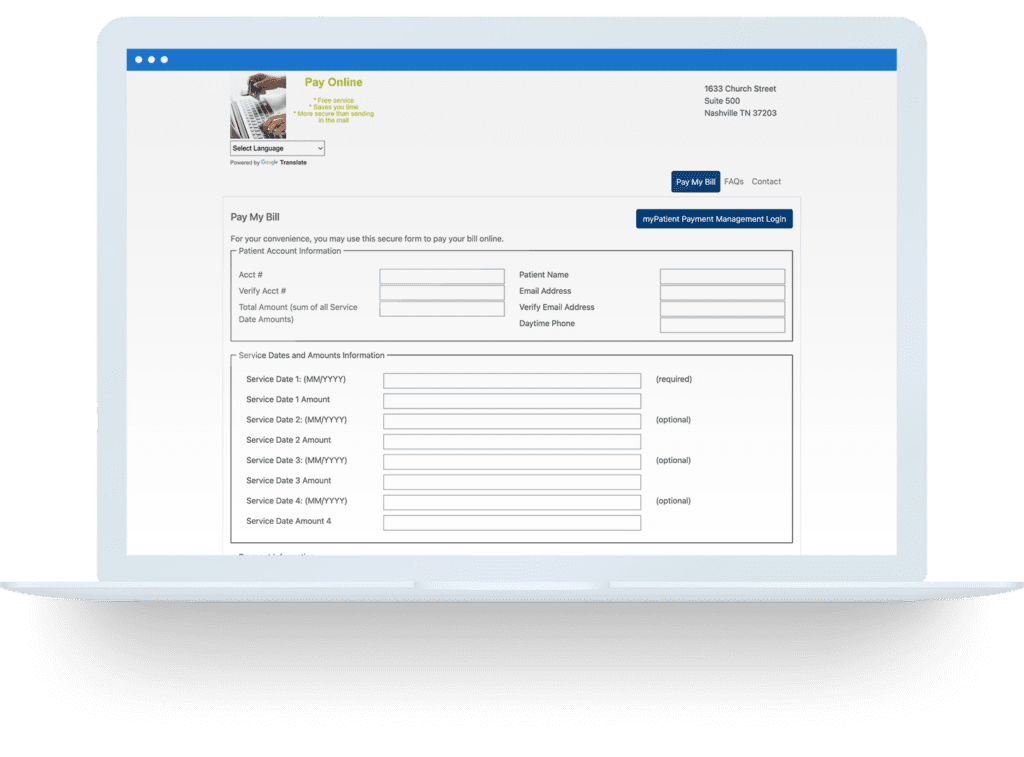Screen dimensions: 1024x757
Task: Focus the Total Amount input field
Action: (442, 309)
